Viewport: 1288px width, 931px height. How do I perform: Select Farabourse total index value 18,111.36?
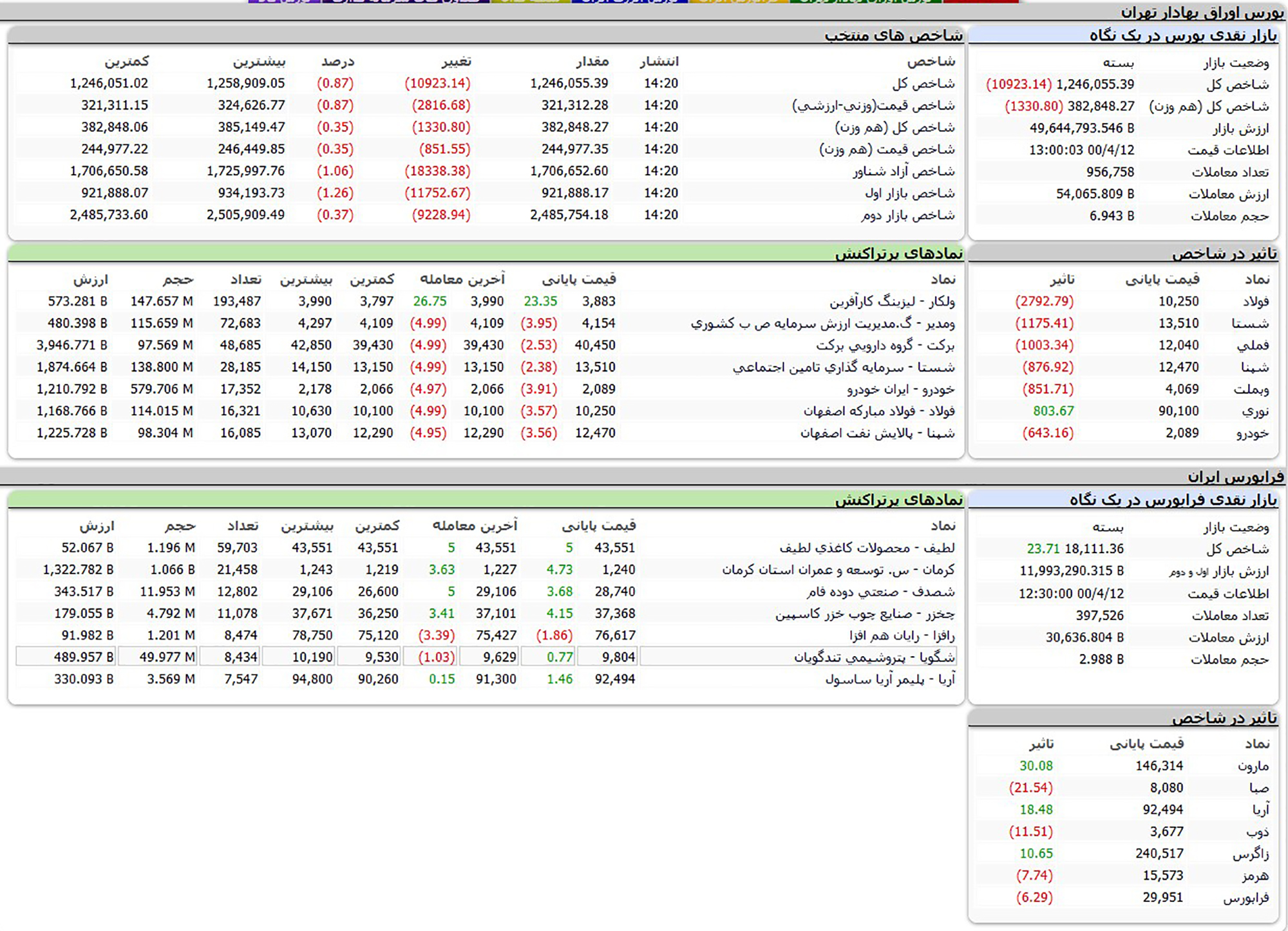coord(1094,549)
